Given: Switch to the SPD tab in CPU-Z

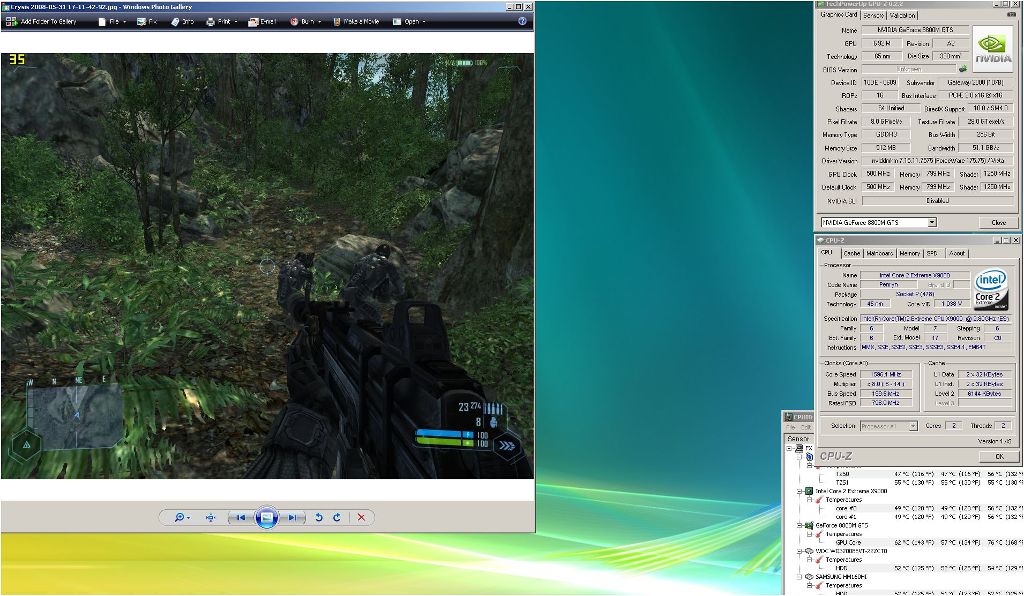Looking at the screenshot, I should click(932, 253).
